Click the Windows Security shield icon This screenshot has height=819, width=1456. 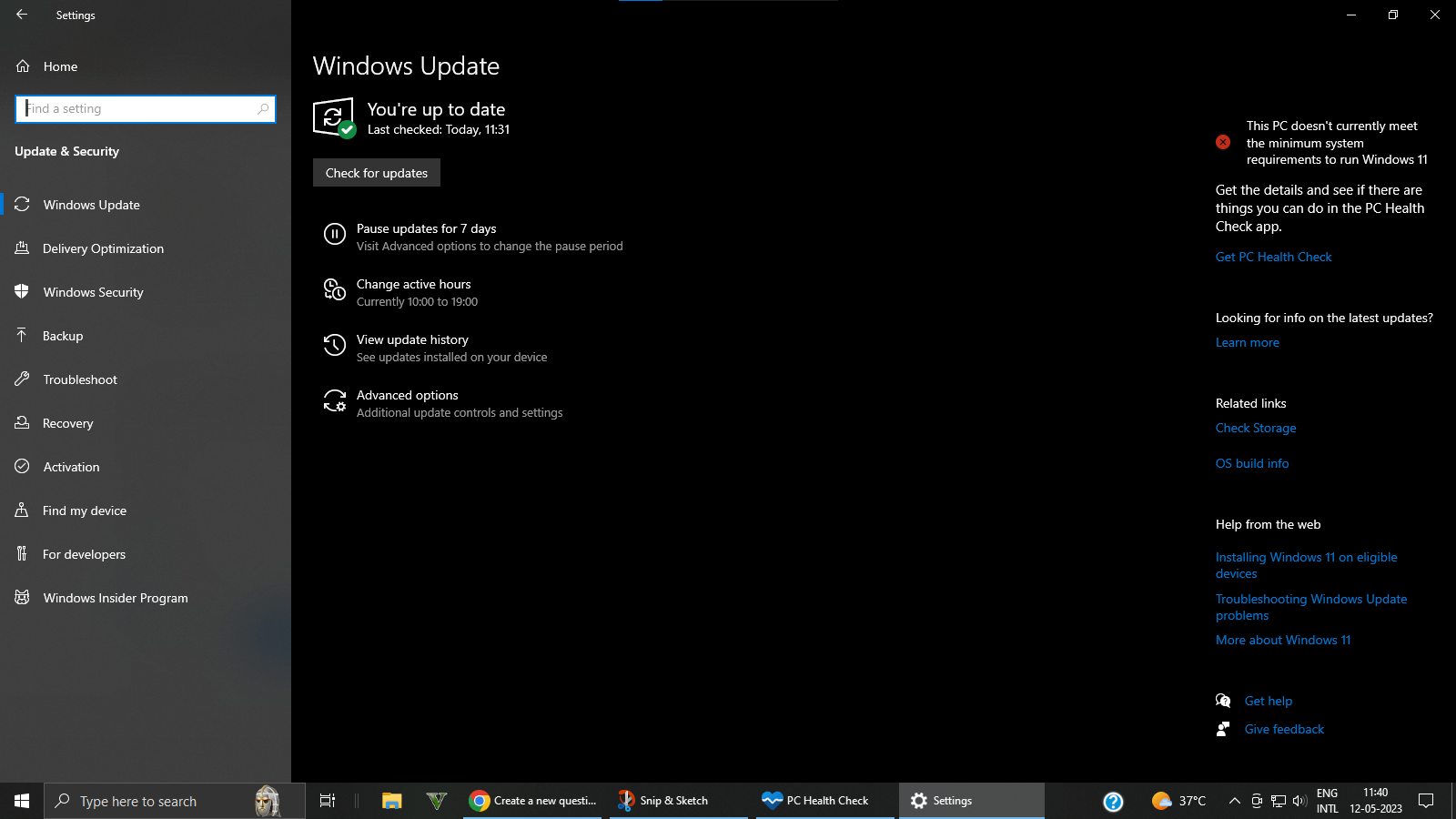point(23,292)
